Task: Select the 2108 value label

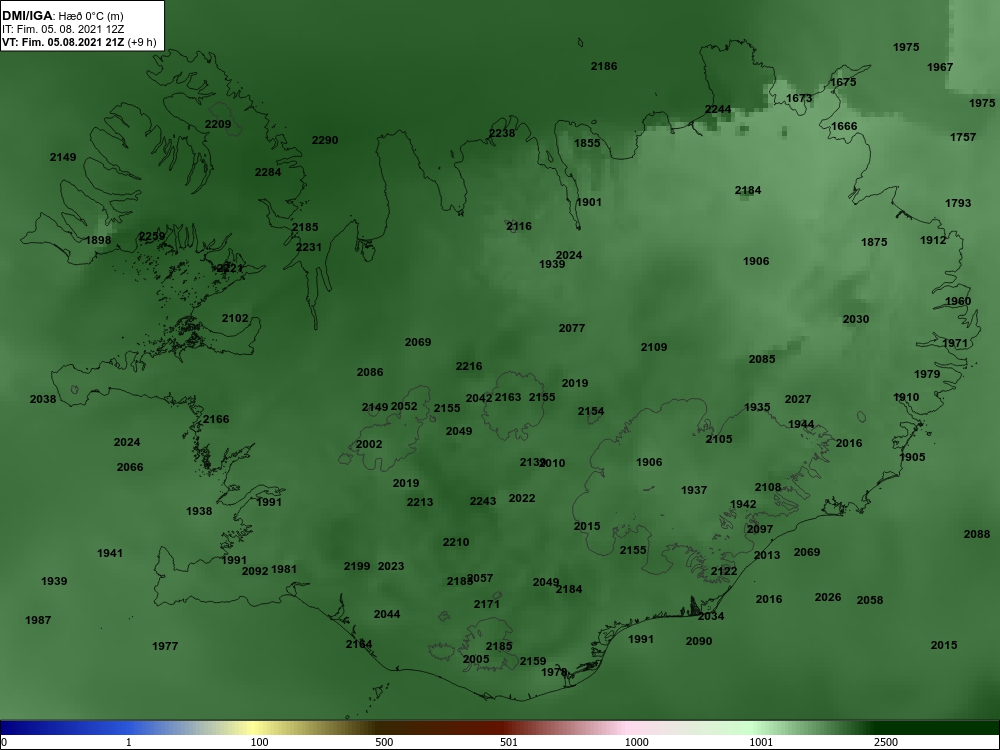Action: point(768,487)
